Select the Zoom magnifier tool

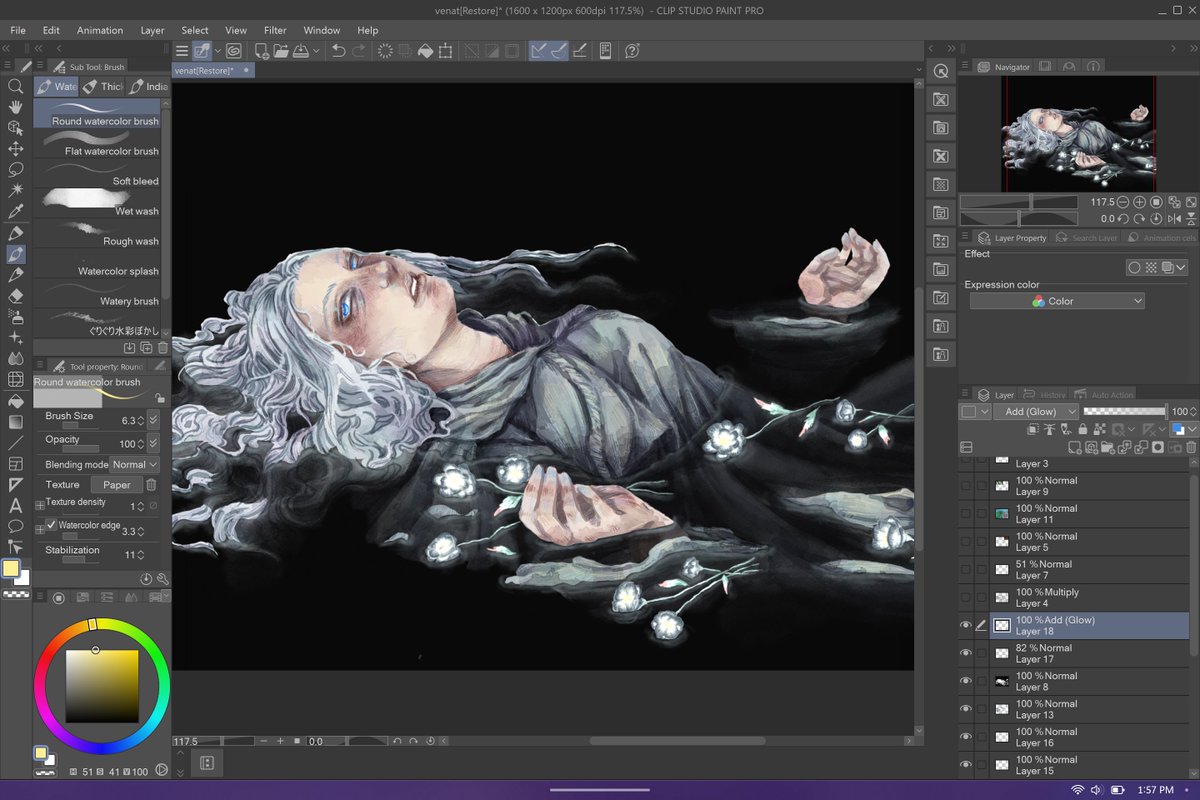click(x=14, y=86)
